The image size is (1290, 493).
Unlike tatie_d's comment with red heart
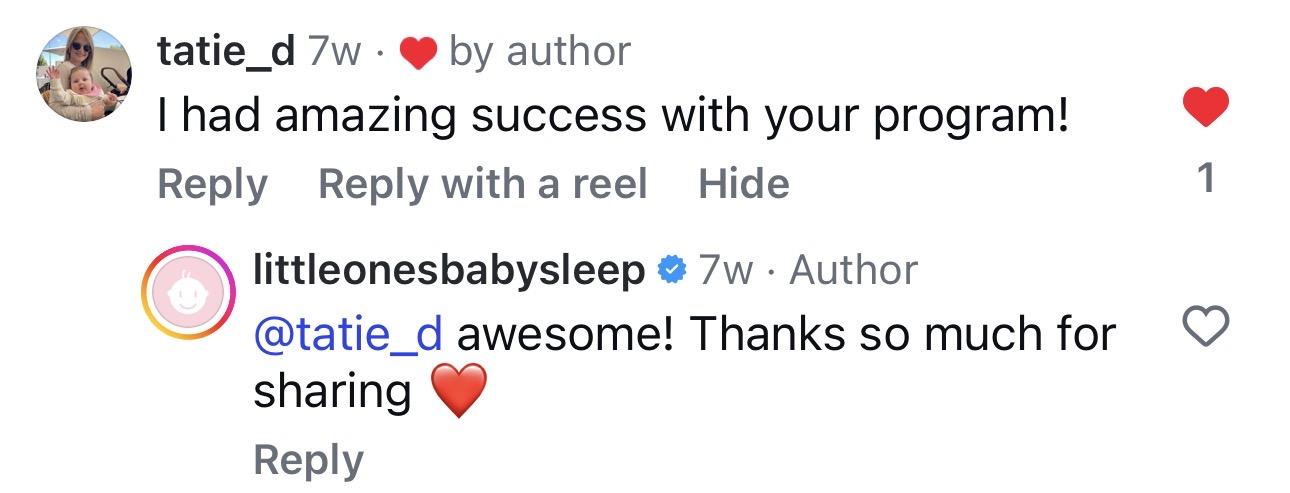coord(1206,107)
